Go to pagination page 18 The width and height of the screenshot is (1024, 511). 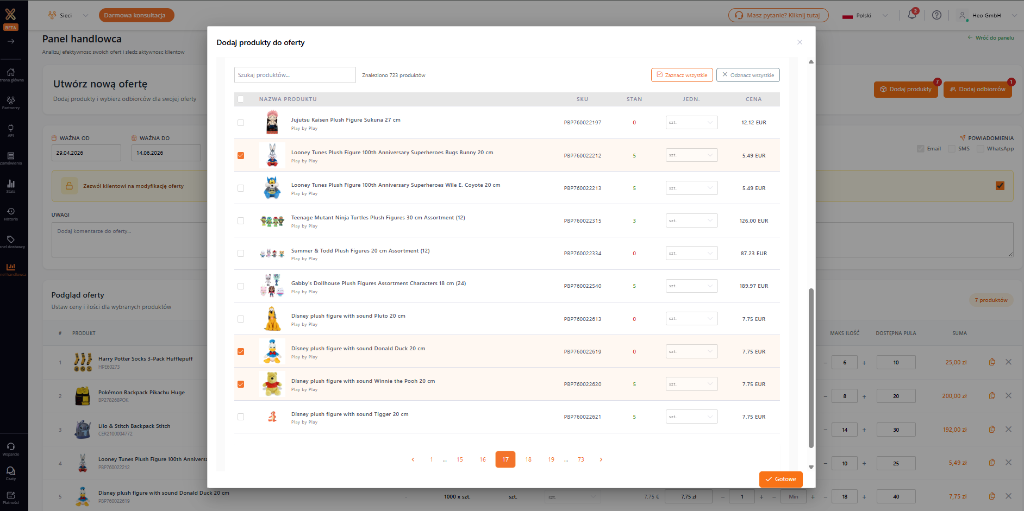(x=528, y=459)
